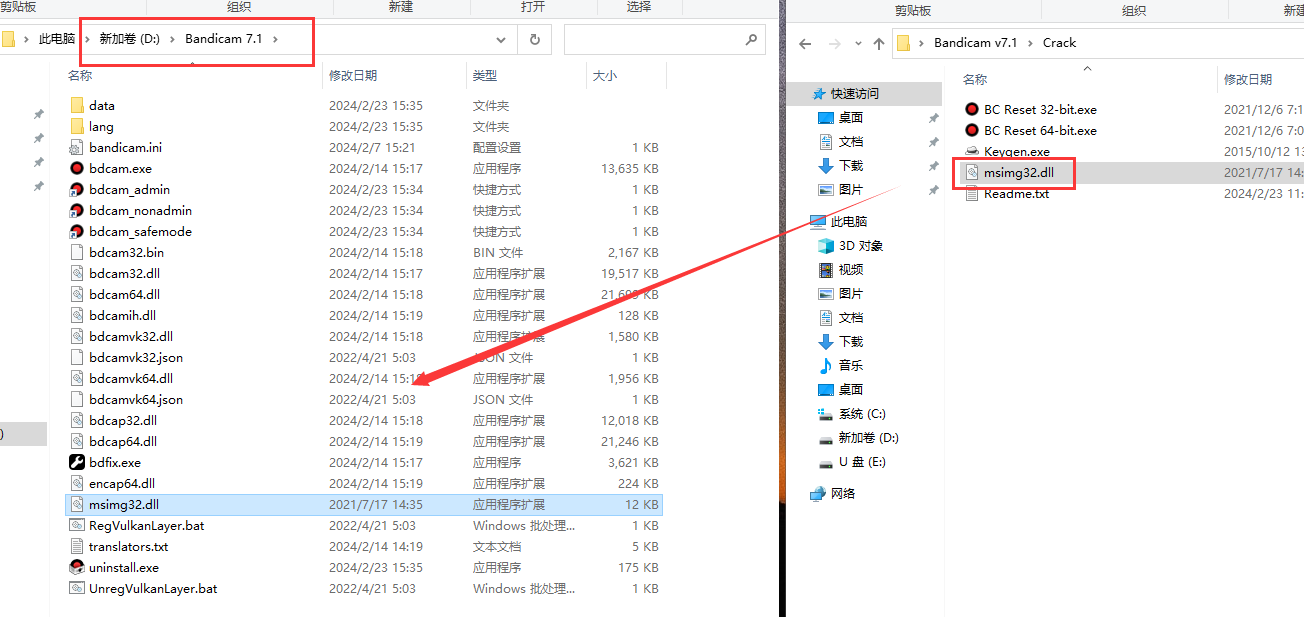Go forward in the Crack window

click(834, 43)
